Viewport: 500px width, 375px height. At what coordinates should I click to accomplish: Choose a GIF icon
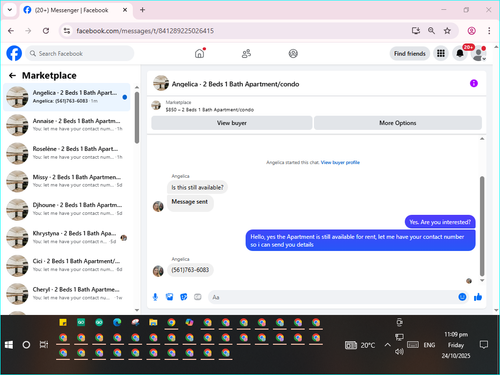198,297
